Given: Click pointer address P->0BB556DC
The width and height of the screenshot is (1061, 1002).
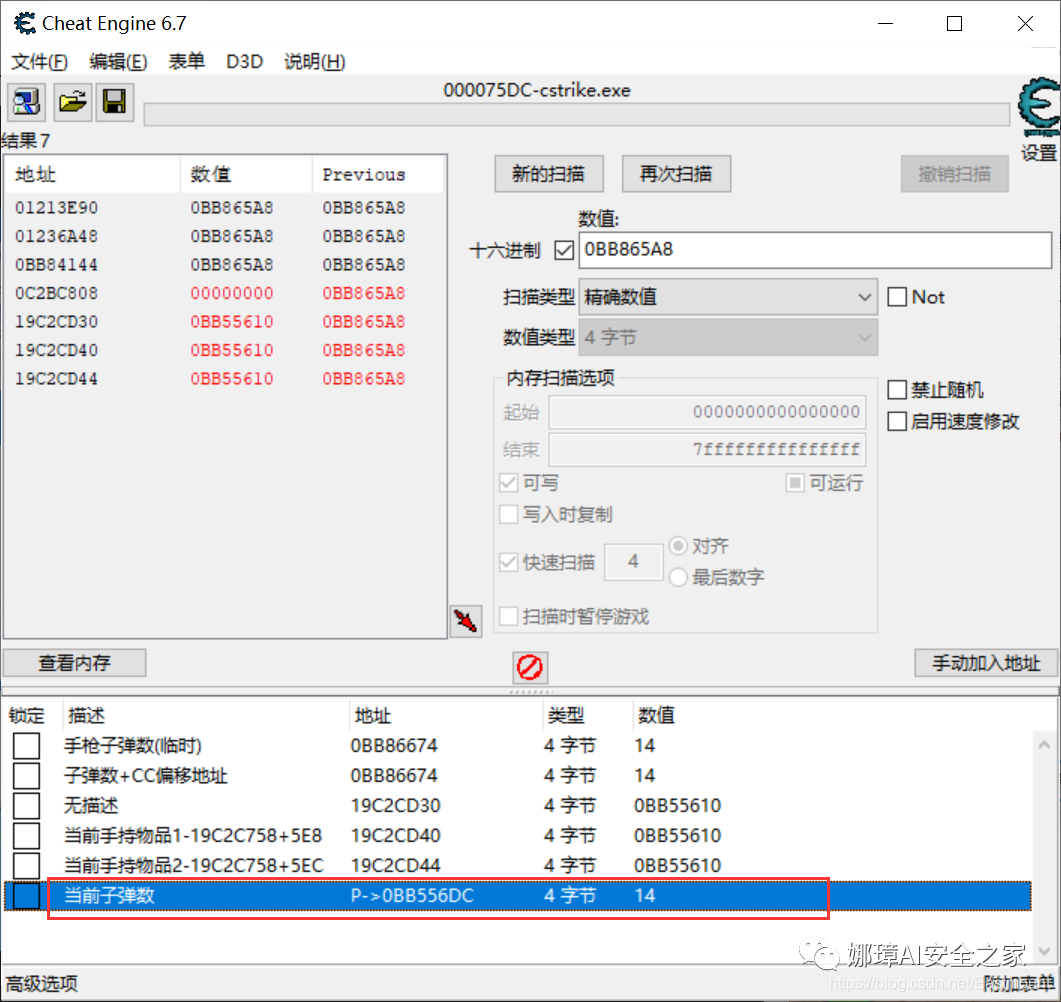Looking at the screenshot, I should pos(412,896).
